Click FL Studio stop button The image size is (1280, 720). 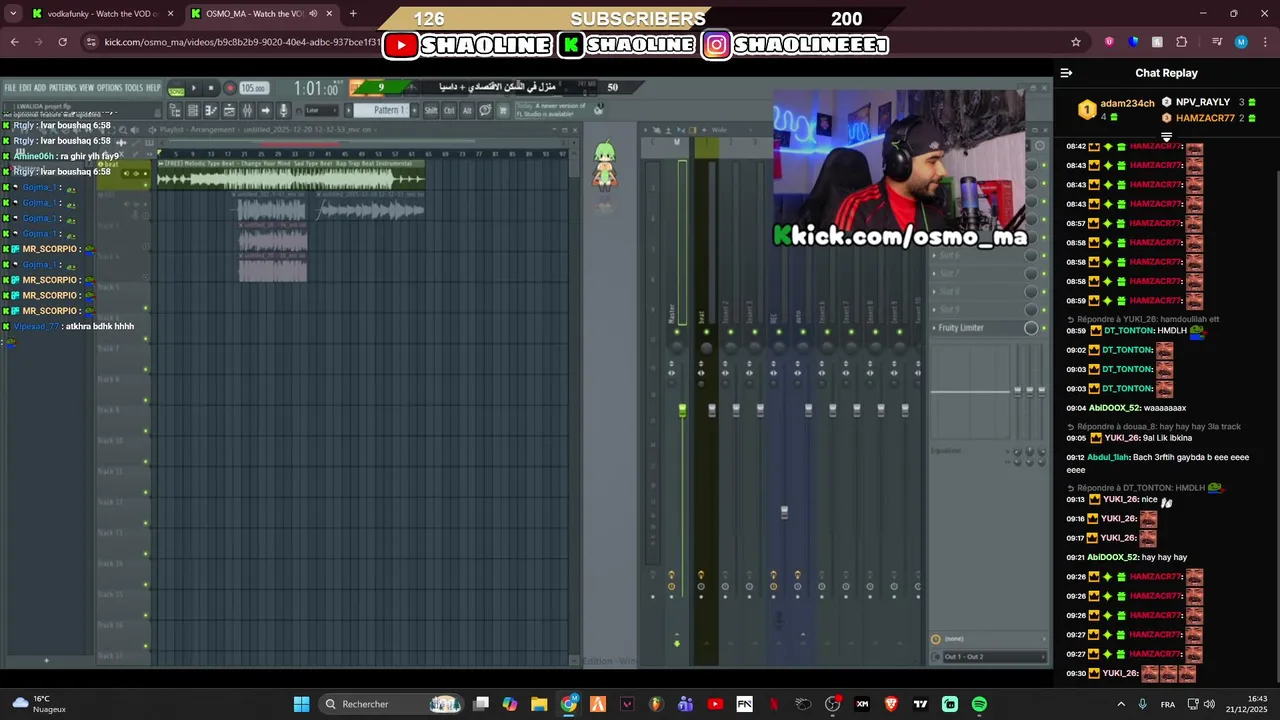[211, 88]
